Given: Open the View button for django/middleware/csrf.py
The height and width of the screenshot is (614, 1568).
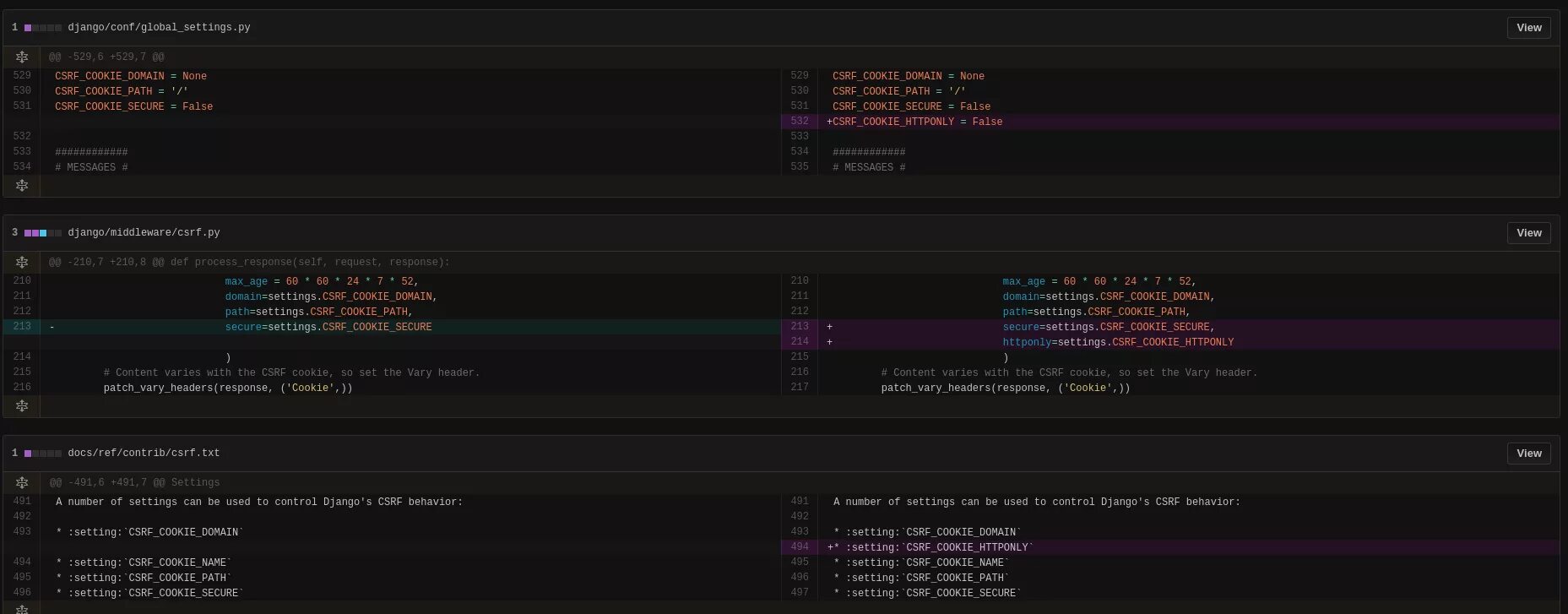Looking at the screenshot, I should tap(1528, 233).
